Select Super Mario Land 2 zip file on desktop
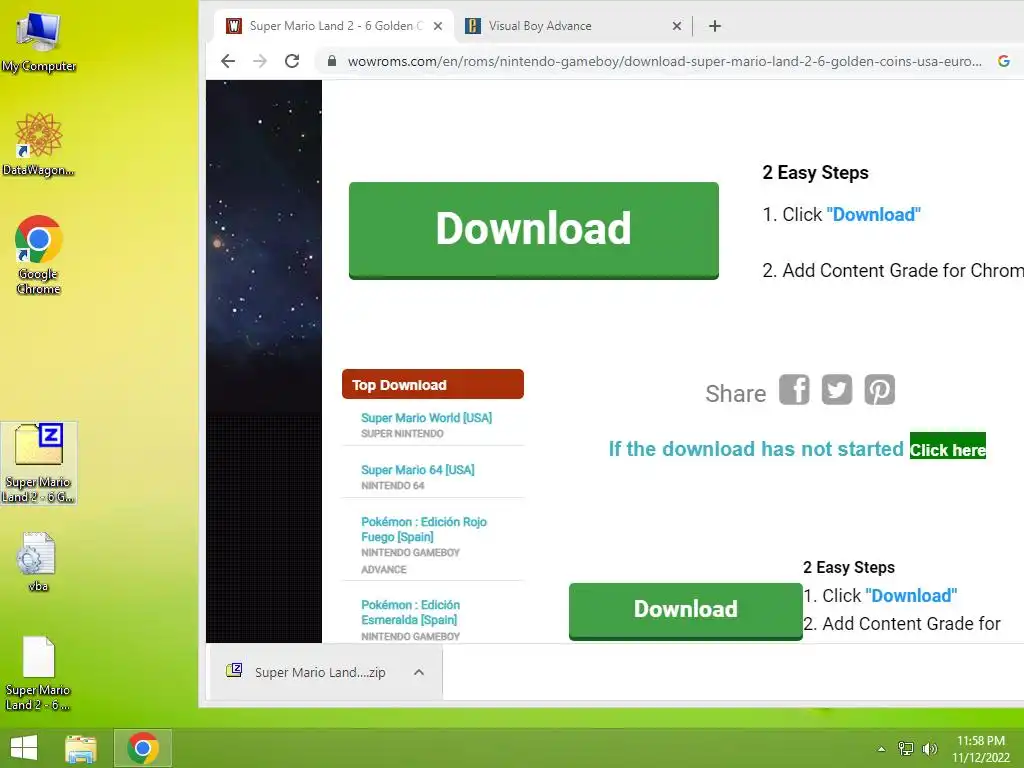 [39, 463]
